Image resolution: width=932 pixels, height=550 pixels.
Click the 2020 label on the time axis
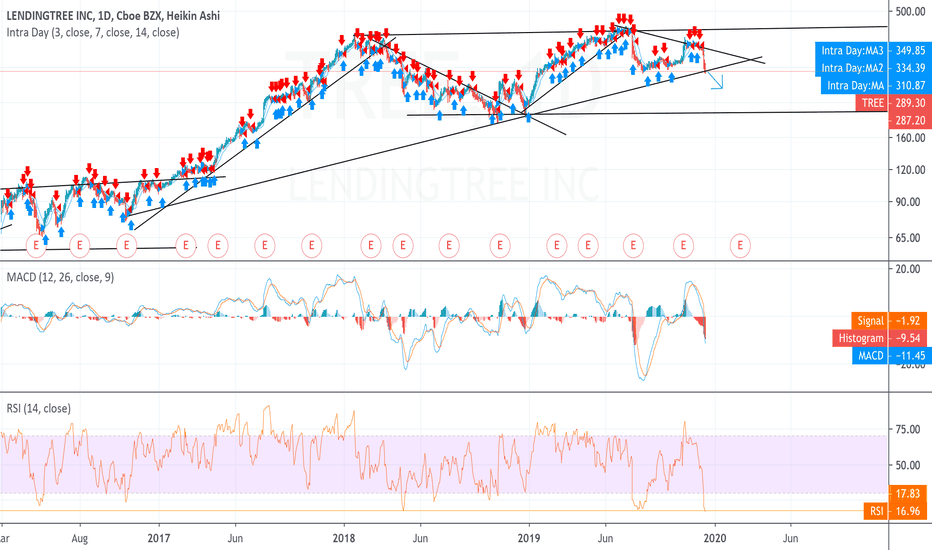tap(715, 538)
